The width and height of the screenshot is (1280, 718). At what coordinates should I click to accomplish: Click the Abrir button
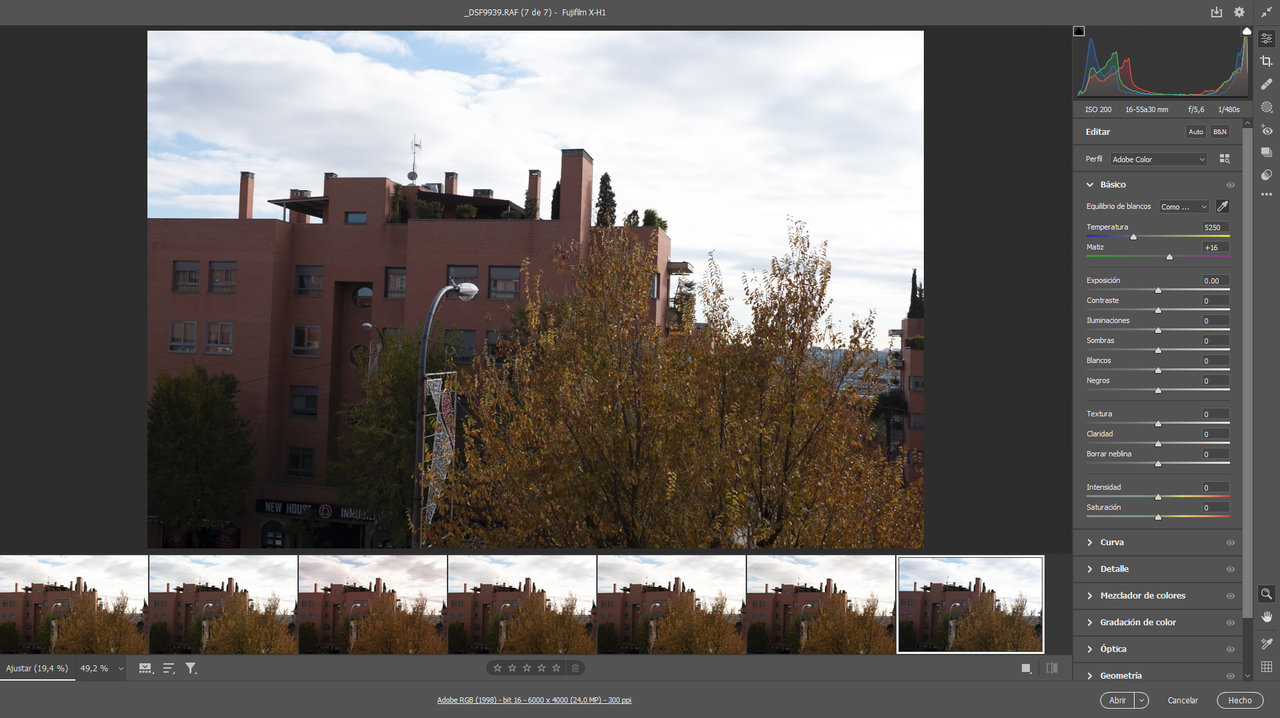point(1117,700)
